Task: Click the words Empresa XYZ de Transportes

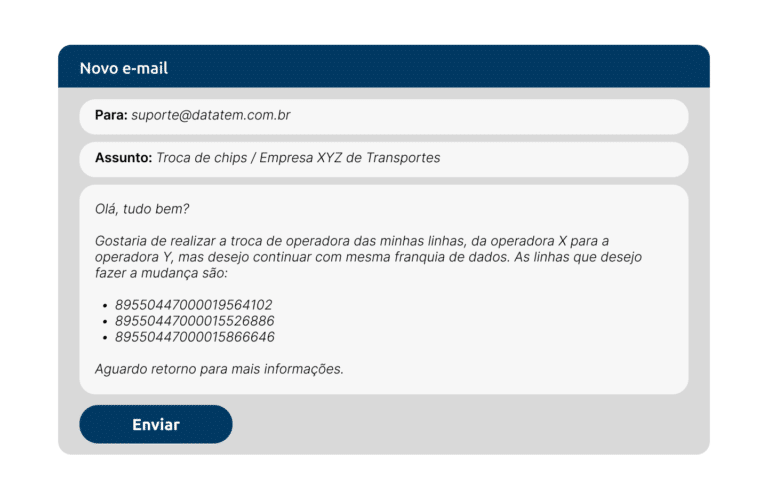Action: point(350,158)
